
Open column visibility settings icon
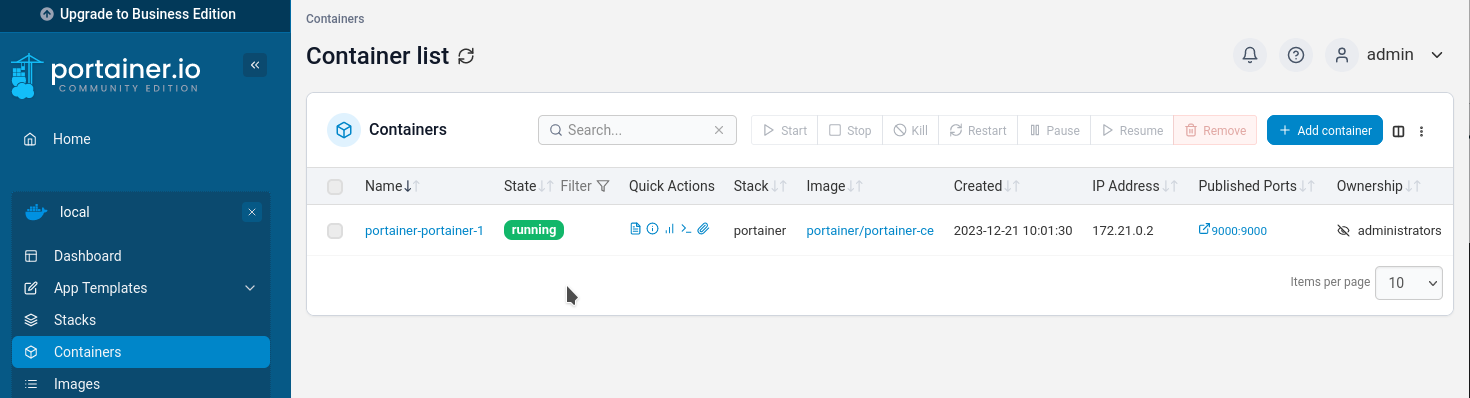(x=1399, y=131)
